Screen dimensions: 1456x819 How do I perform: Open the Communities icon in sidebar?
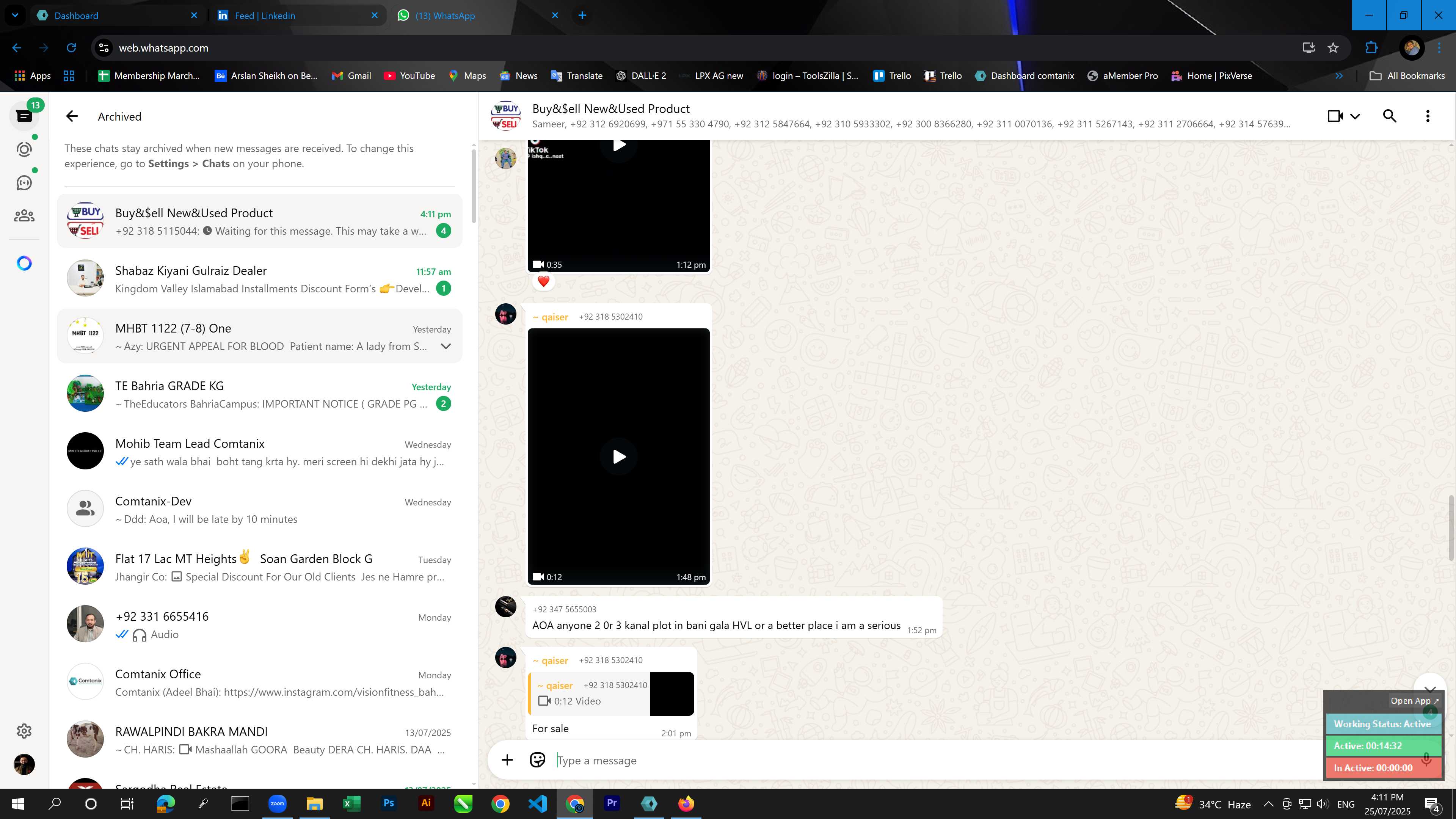point(24,216)
